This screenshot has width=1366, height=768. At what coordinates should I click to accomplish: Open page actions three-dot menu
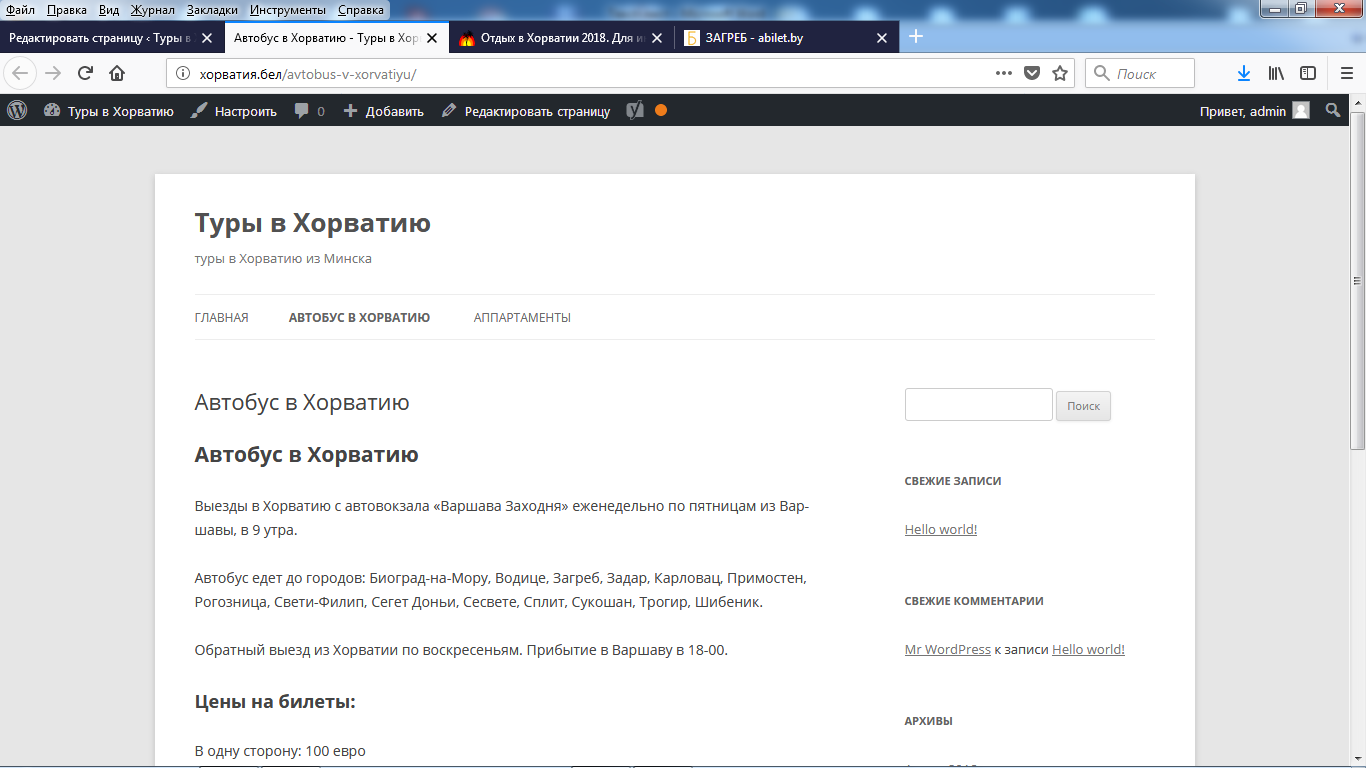1004,73
